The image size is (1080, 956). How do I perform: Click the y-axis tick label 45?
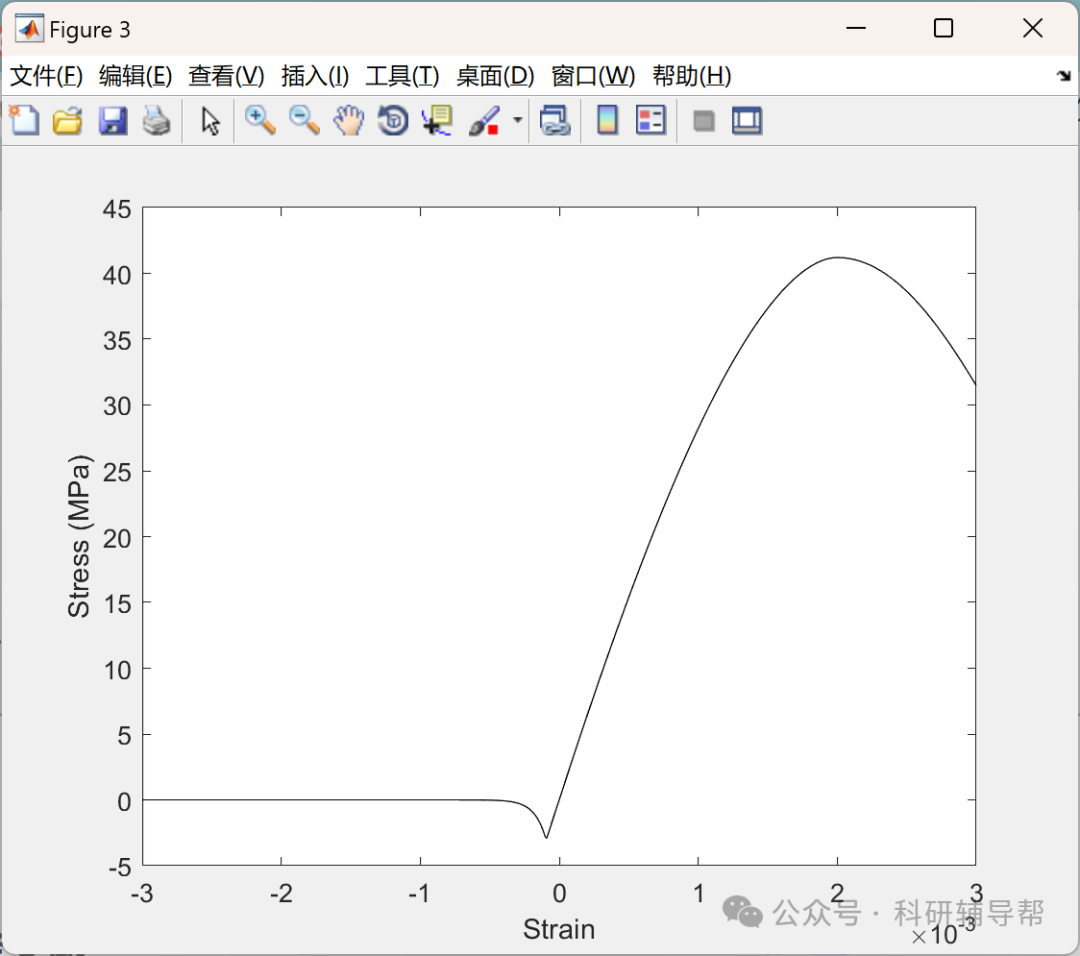tap(116, 209)
